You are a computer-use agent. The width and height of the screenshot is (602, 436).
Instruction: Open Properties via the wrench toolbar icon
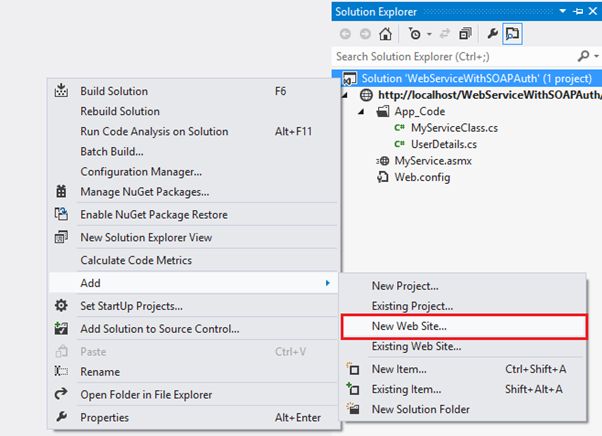coord(491,34)
